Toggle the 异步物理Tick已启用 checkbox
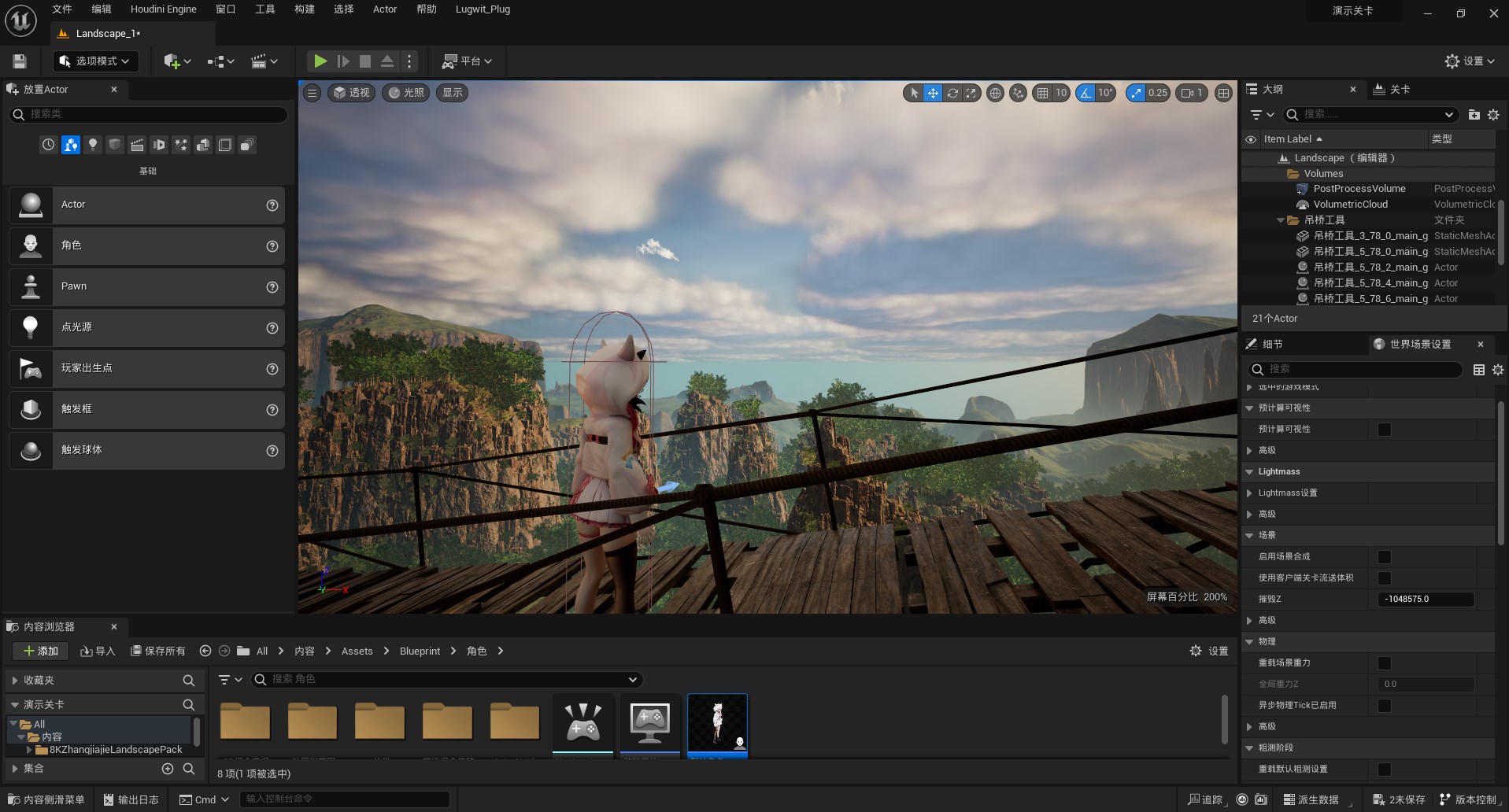The height and width of the screenshot is (812, 1509). (x=1385, y=706)
